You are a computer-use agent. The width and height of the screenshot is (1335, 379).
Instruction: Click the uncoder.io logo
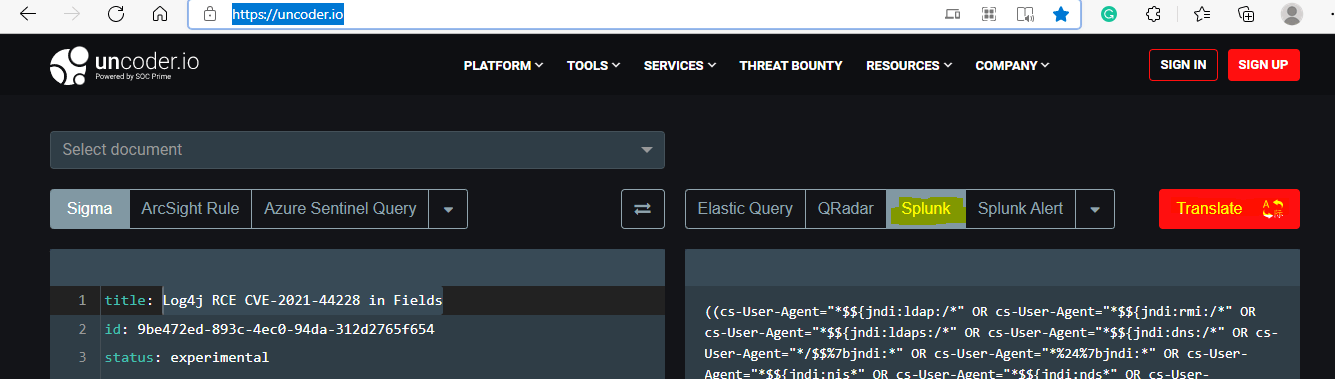coord(125,66)
